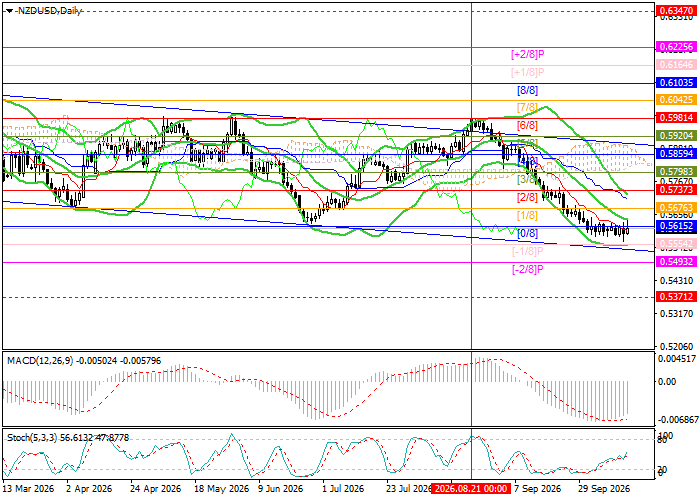This screenshot has height=500, width=700.
Task: Click the [7/8] Murrey level label
Action: tap(527, 108)
